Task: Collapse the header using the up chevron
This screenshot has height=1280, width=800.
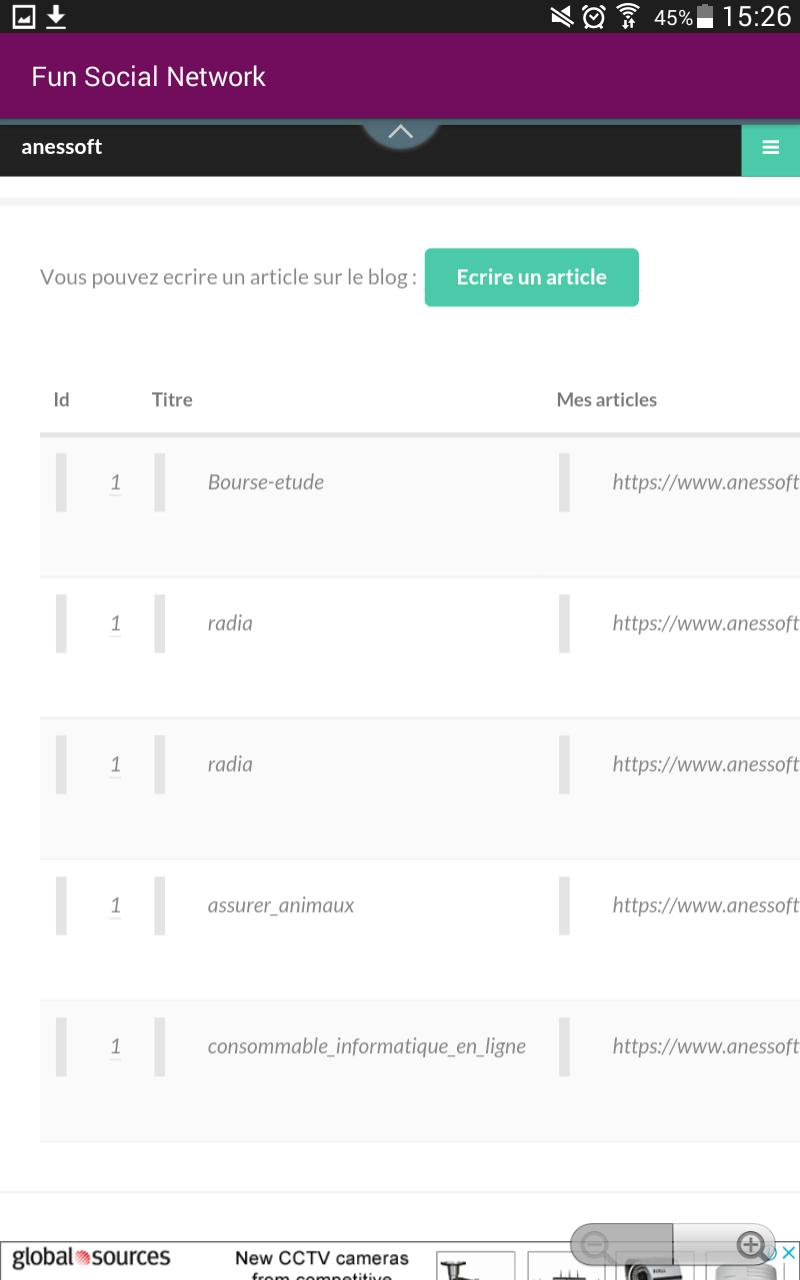Action: coord(400,134)
